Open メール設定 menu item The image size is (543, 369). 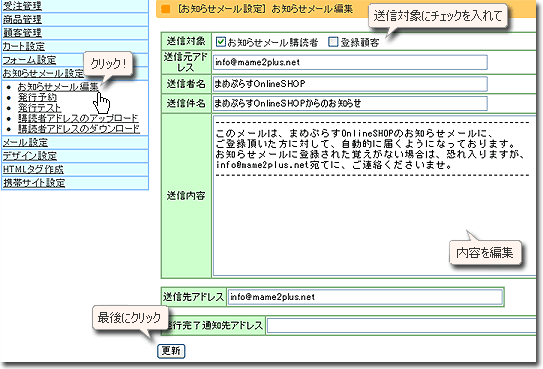(25, 142)
